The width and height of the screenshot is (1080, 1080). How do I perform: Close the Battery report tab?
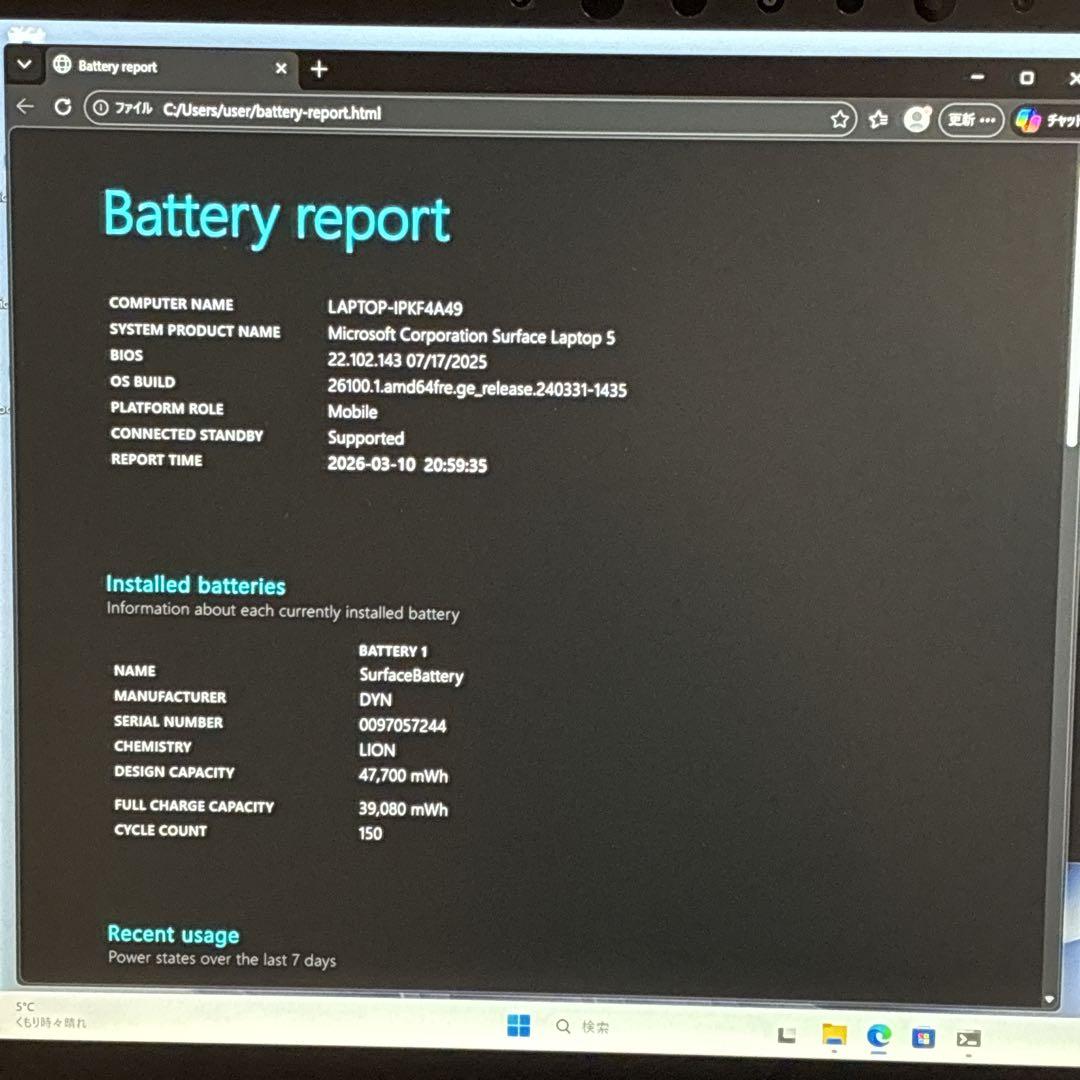(x=281, y=68)
